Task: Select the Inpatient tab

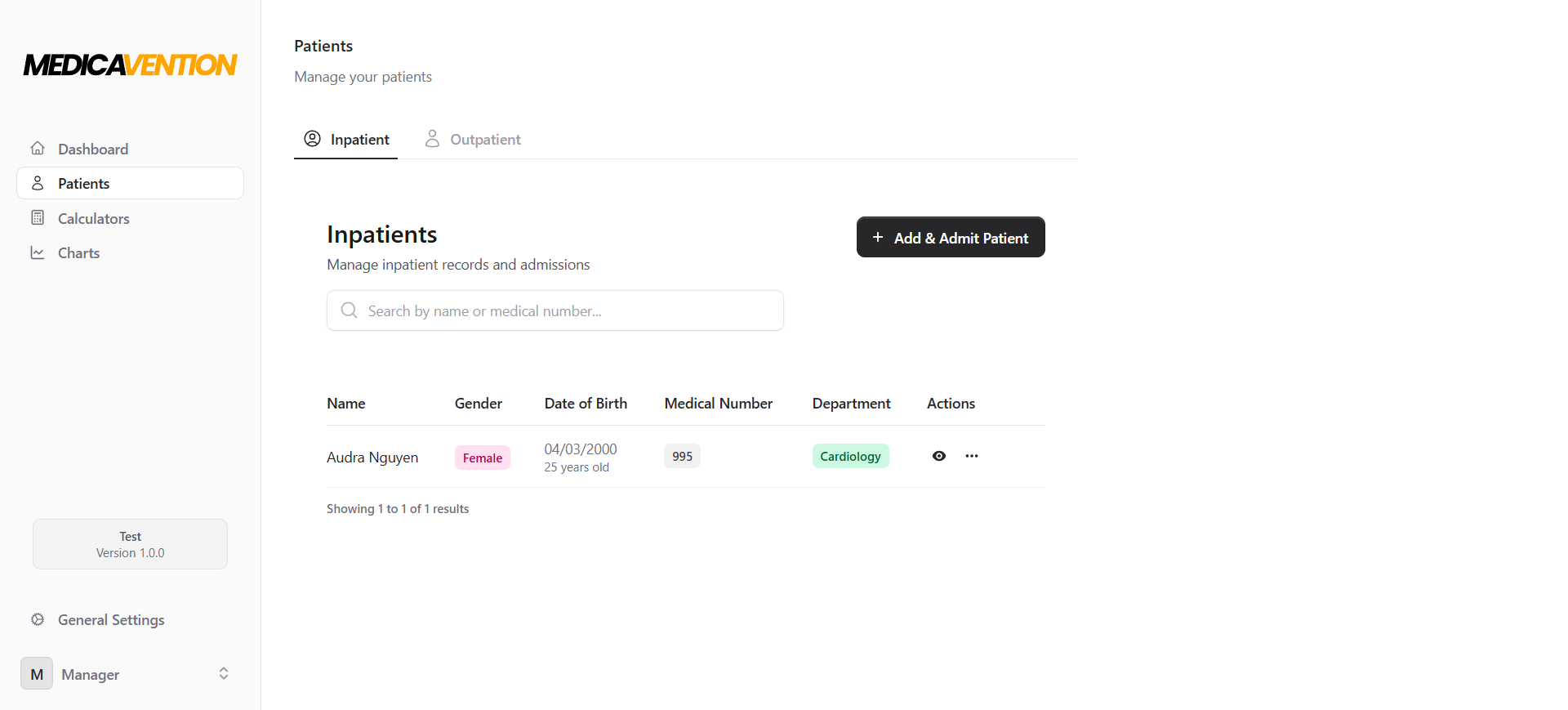Action: [346, 140]
